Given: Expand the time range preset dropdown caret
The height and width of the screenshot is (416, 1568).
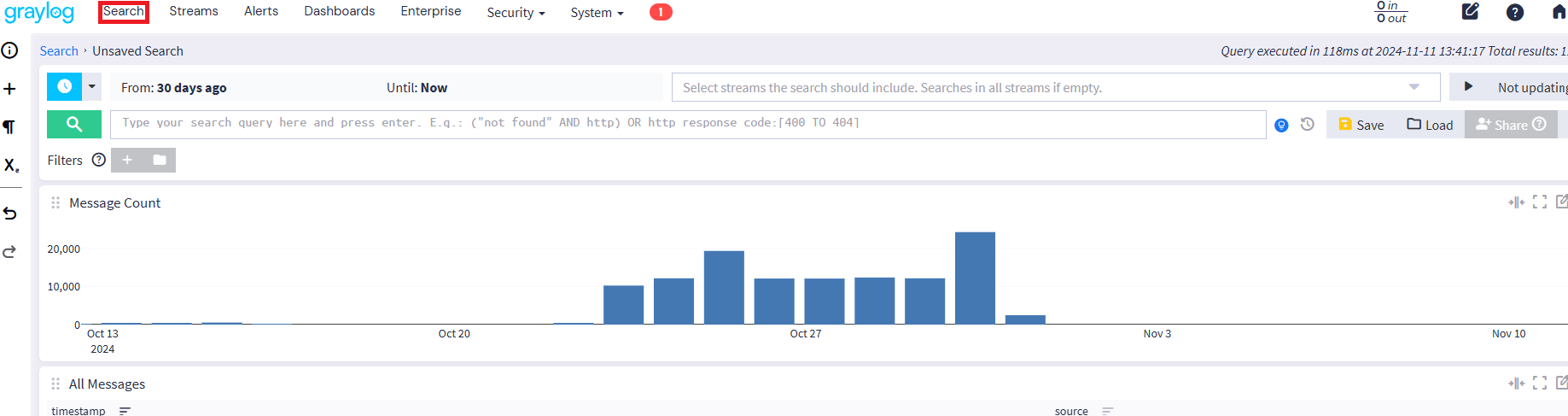Looking at the screenshot, I should pos(92,87).
